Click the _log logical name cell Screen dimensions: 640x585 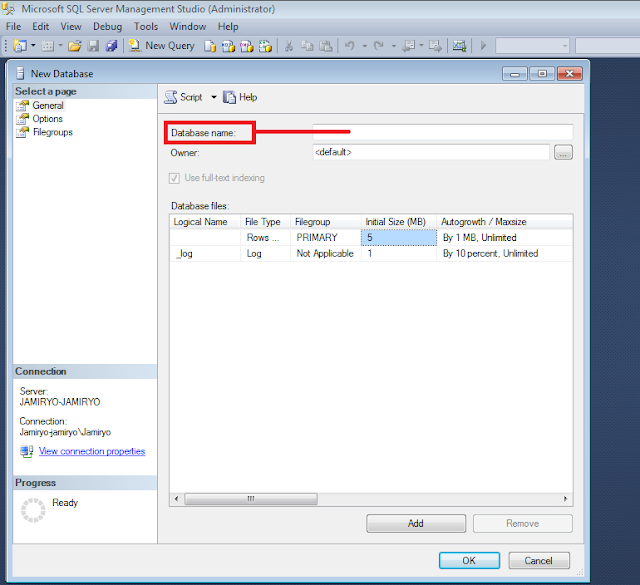pos(205,254)
